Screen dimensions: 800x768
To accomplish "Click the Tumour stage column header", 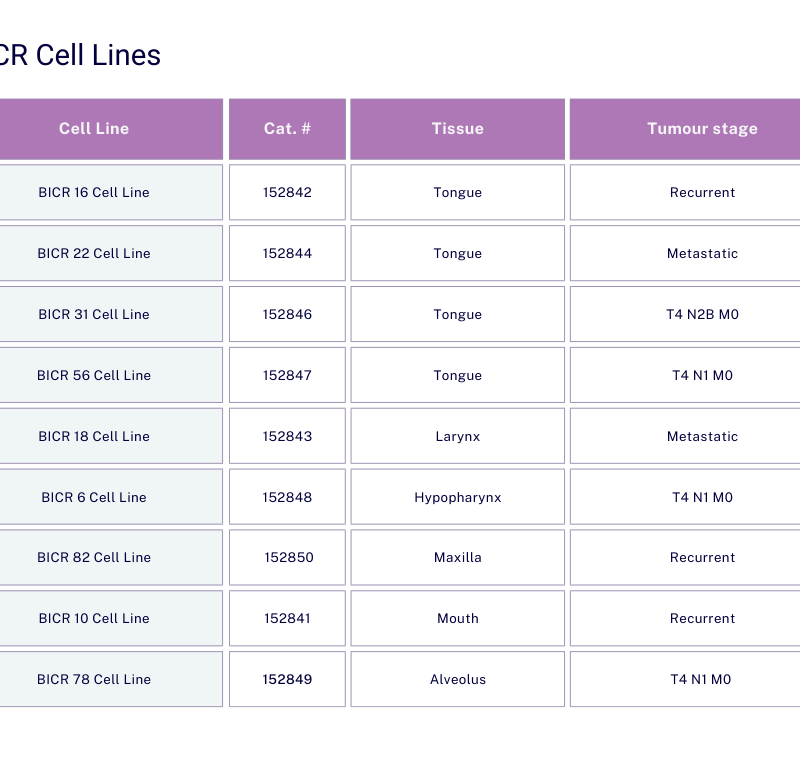I will click(702, 129).
